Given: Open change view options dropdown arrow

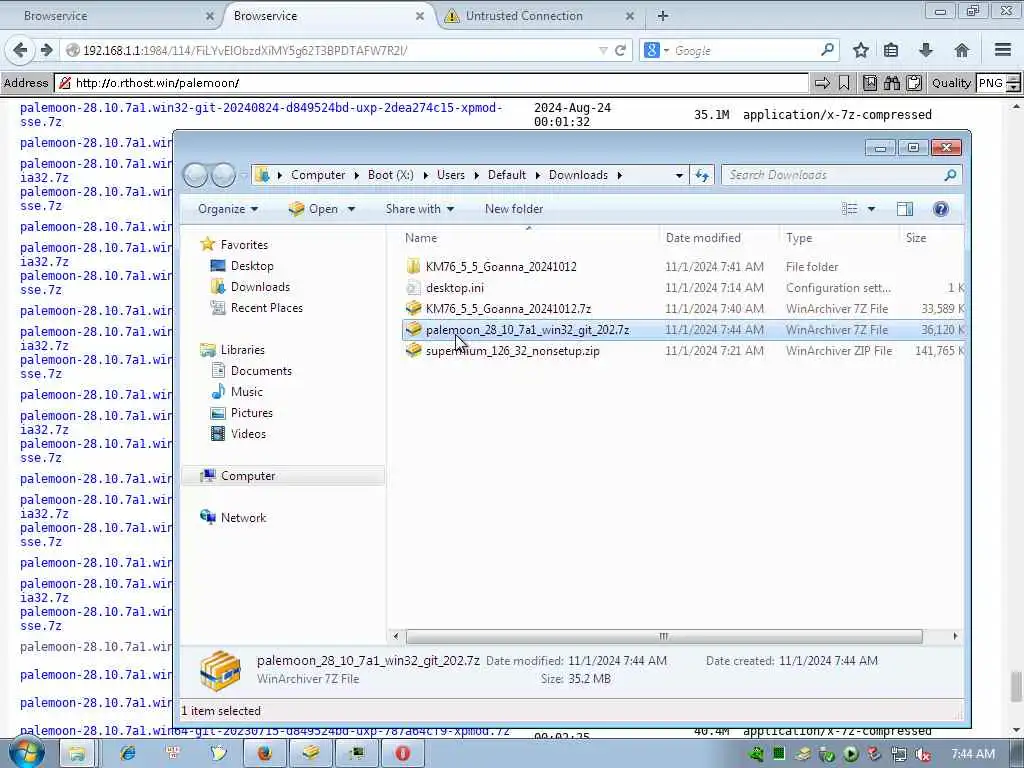Looking at the screenshot, I should 871,209.
